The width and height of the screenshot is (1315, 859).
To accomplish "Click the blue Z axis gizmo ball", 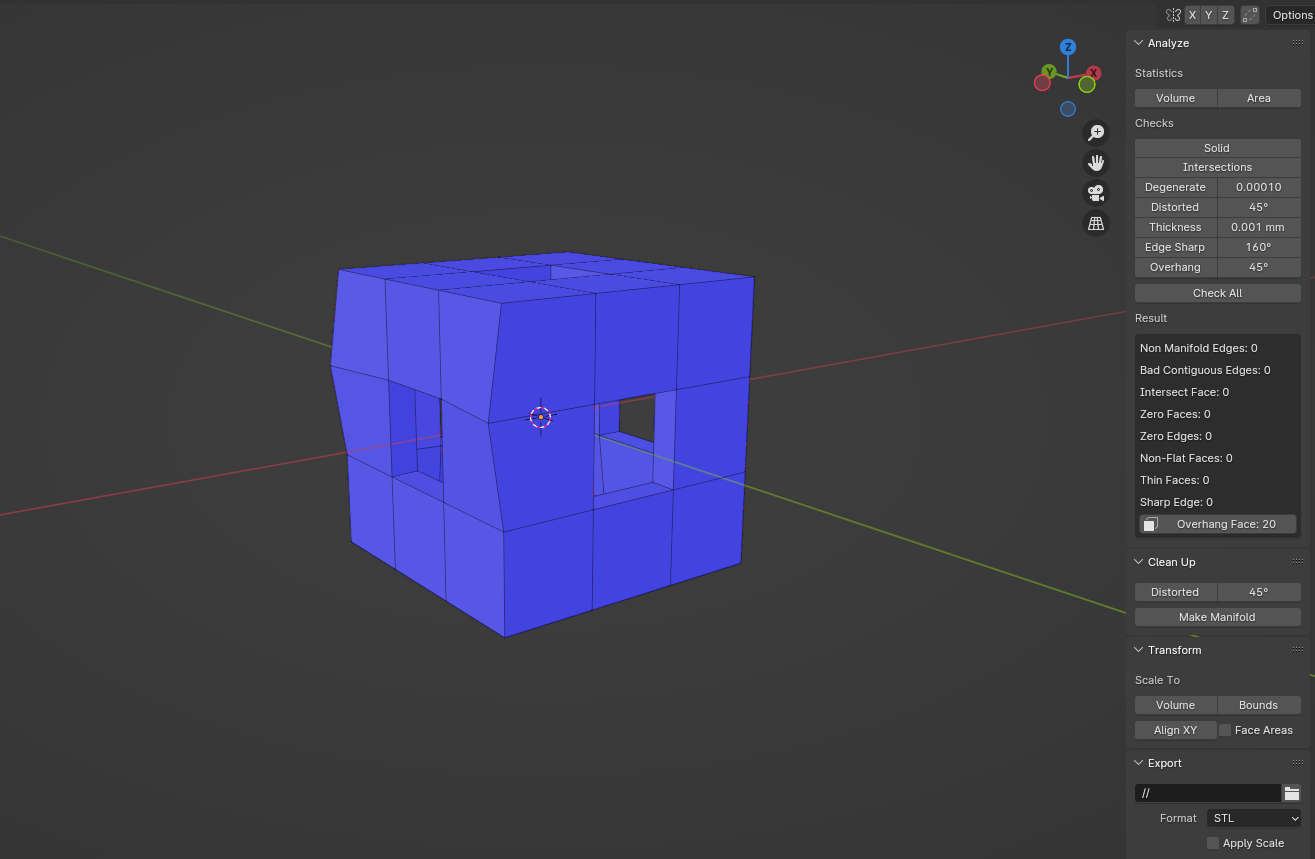I will (1068, 47).
